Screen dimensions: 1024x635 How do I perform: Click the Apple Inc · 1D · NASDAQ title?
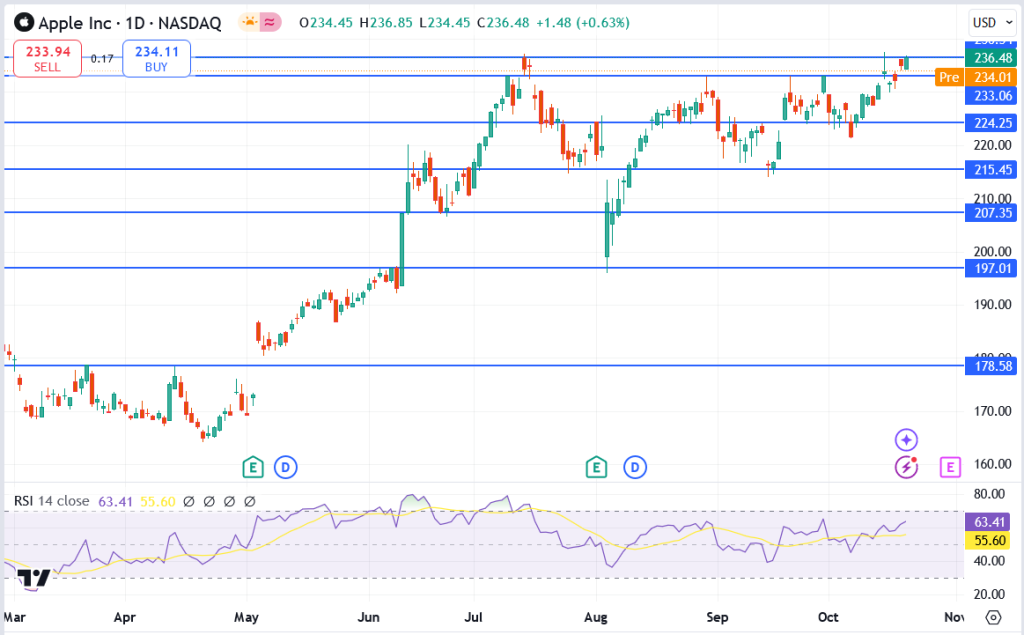point(130,23)
